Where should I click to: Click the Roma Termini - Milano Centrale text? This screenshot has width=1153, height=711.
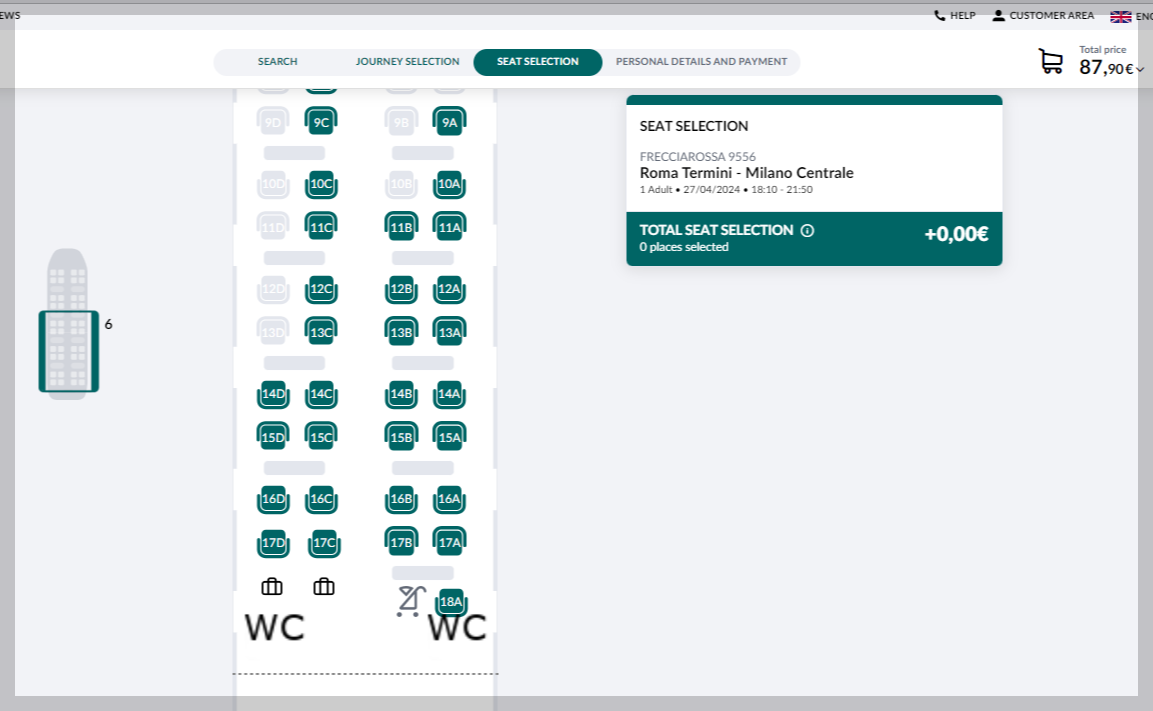pyautogui.click(x=746, y=173)
